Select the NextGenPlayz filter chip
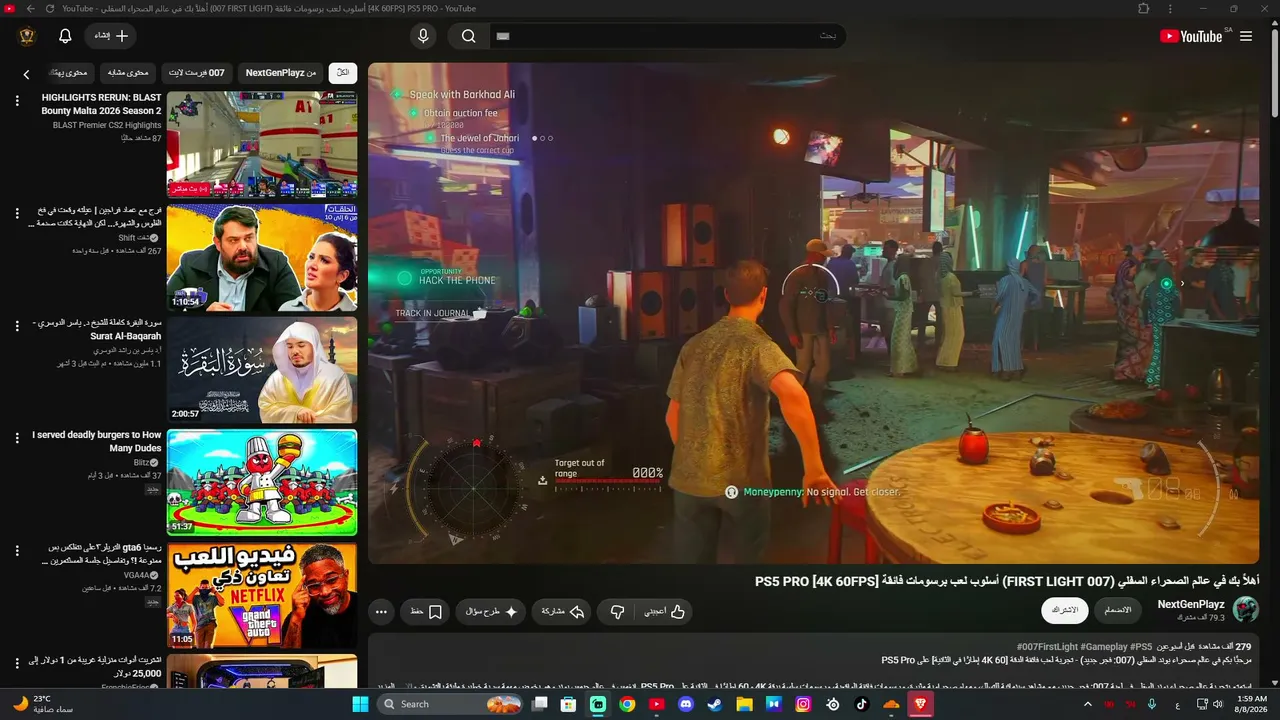The height and width of the screenshot is (720, 1280). [x=281, y=73]
